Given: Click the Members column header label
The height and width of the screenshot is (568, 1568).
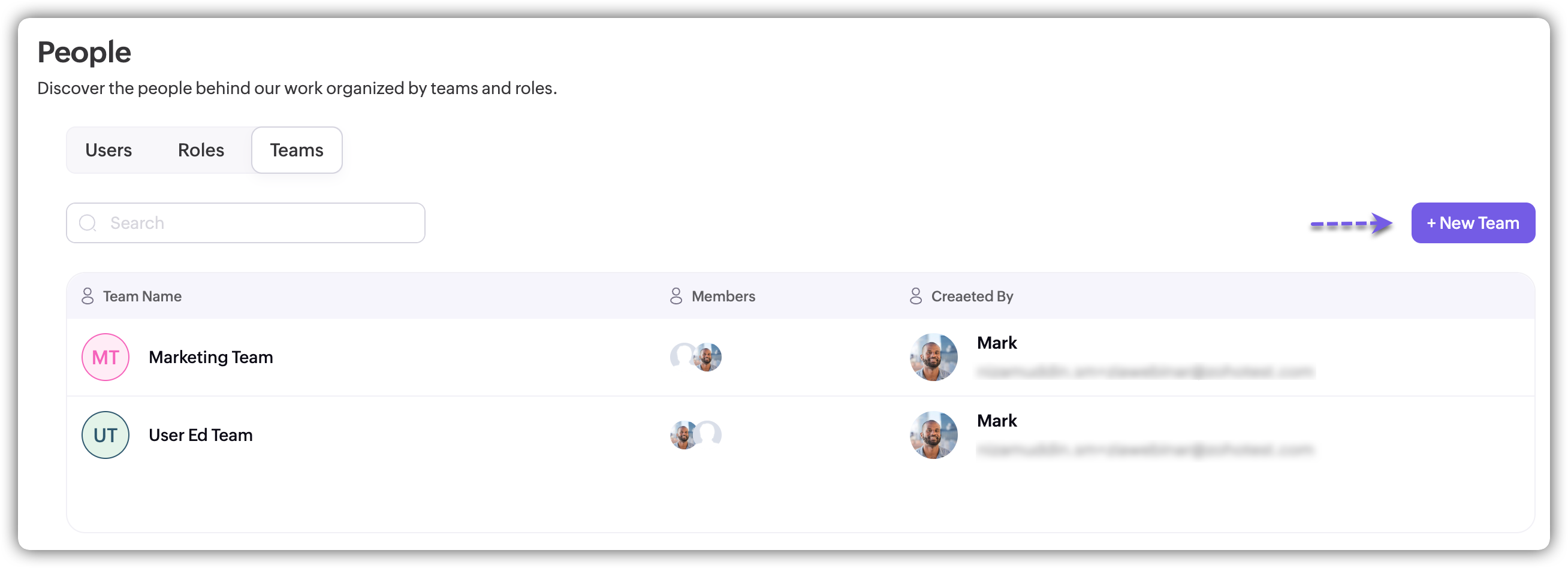Looking at the screenshot, I should 723,296.
